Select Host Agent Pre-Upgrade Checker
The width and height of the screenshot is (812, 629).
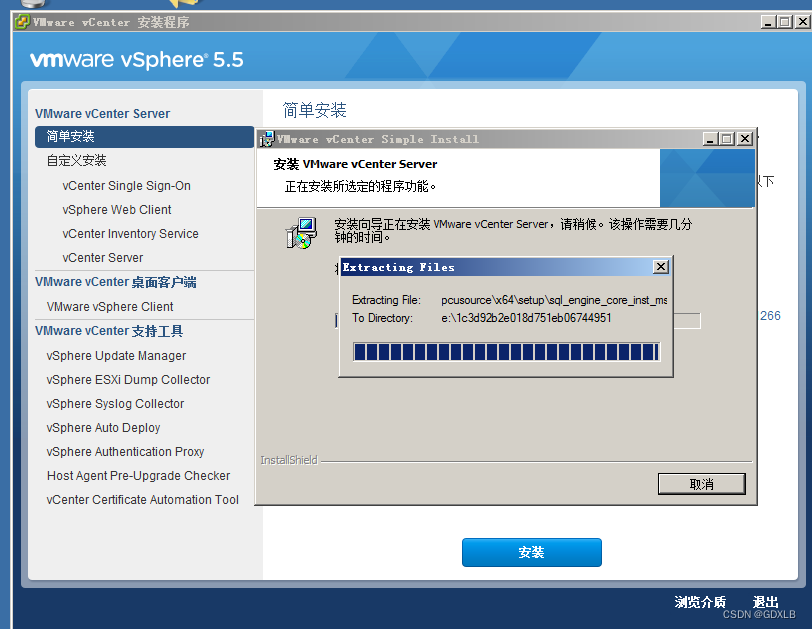(x=138, y=475)
